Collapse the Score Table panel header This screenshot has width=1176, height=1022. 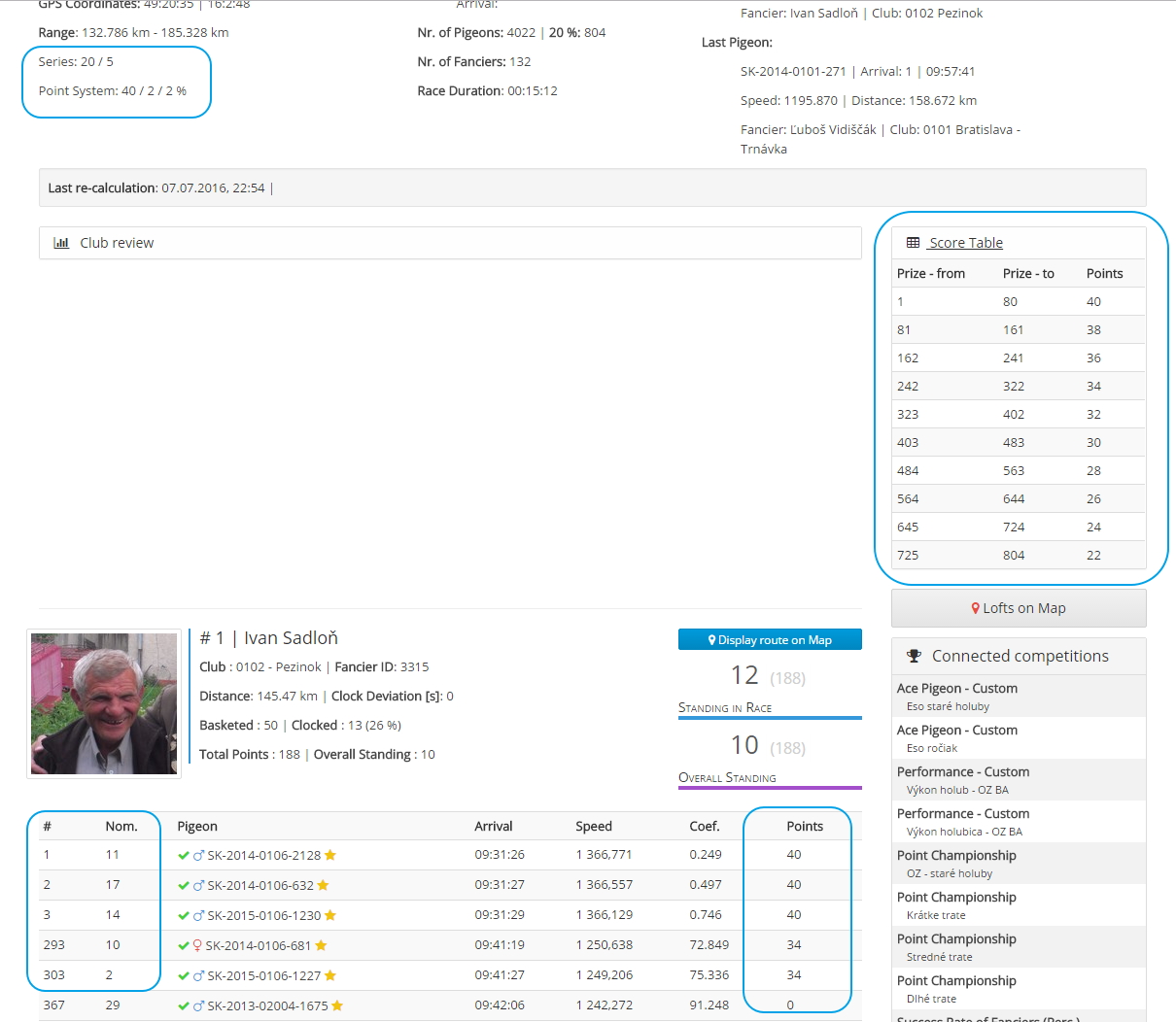(x=965, y=243)
